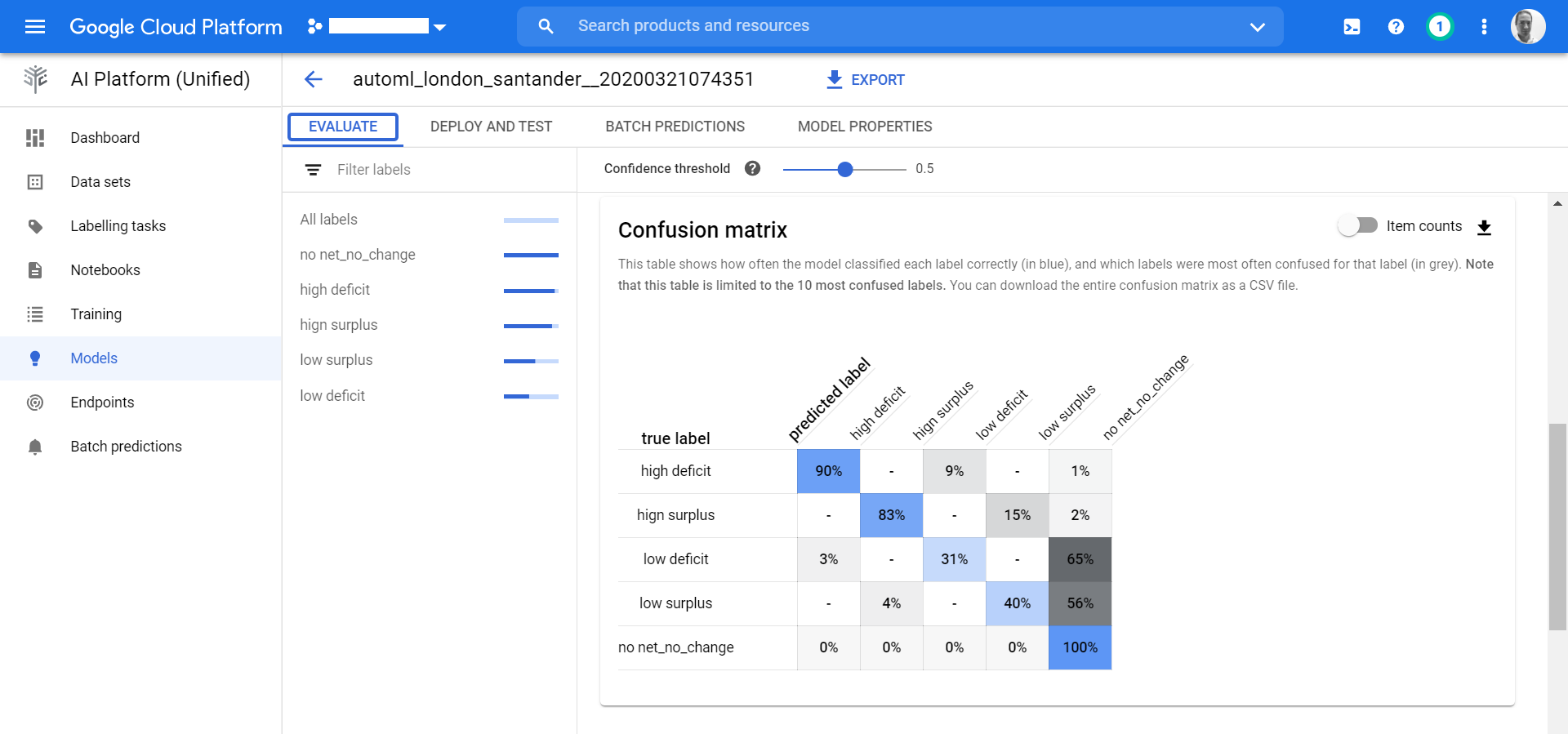Expand the project selector dropdown

(x=440, y=27)
